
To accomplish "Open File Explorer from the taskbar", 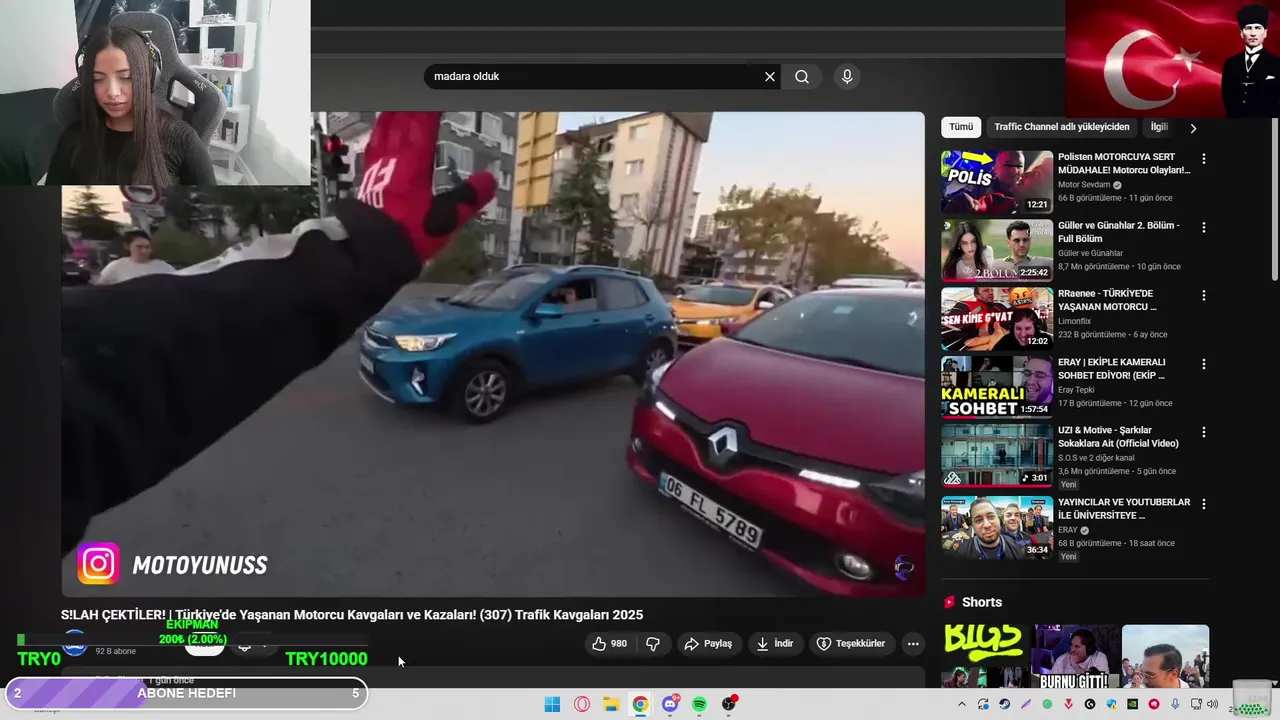I will coord(611,704).
